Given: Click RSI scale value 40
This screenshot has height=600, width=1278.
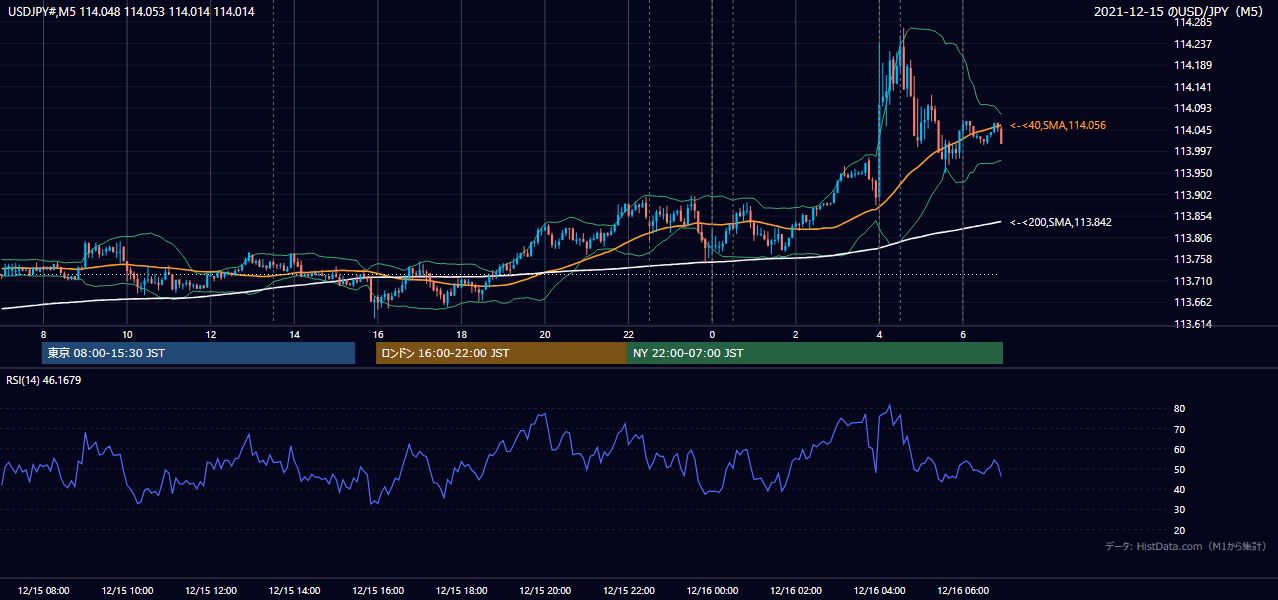Looking at the screenshot, I should pos(1180,490).
